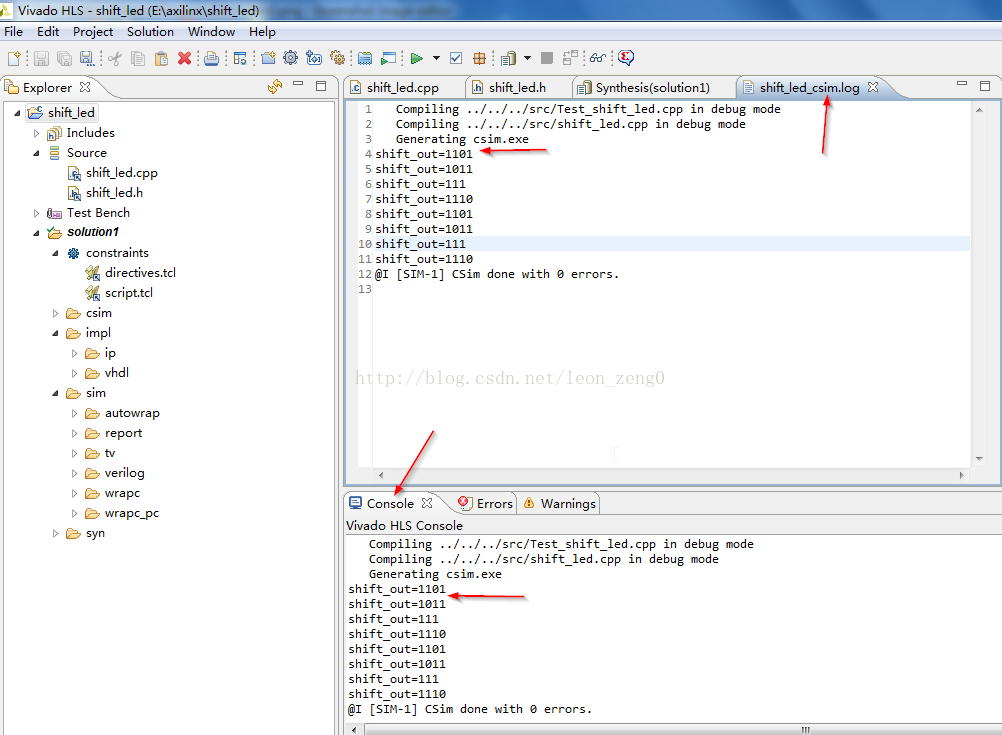
Task: Close the shift_led_csim.log editor tab
Action: [872, 87]
